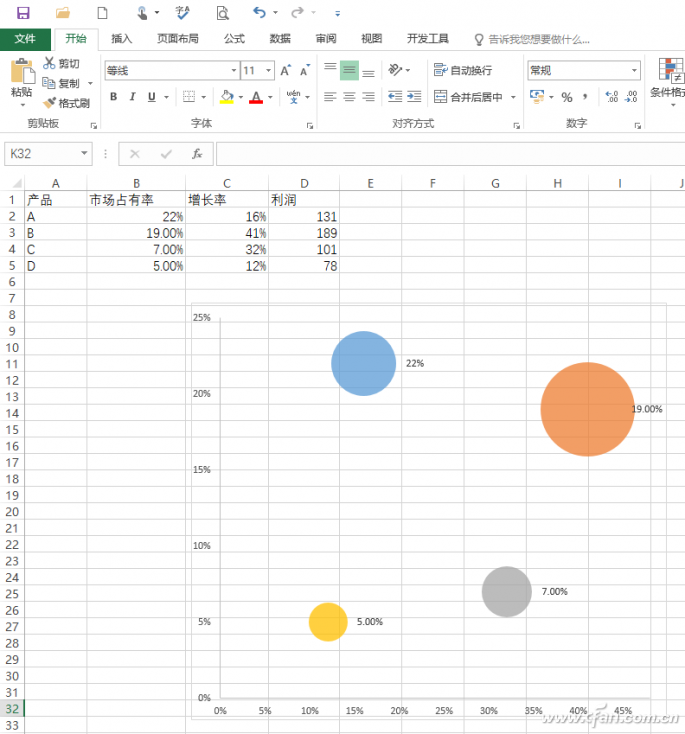This screenshot has width=685, height=734.
Task: Switch to 公式 Formulas tab
Action: point(234,39)
